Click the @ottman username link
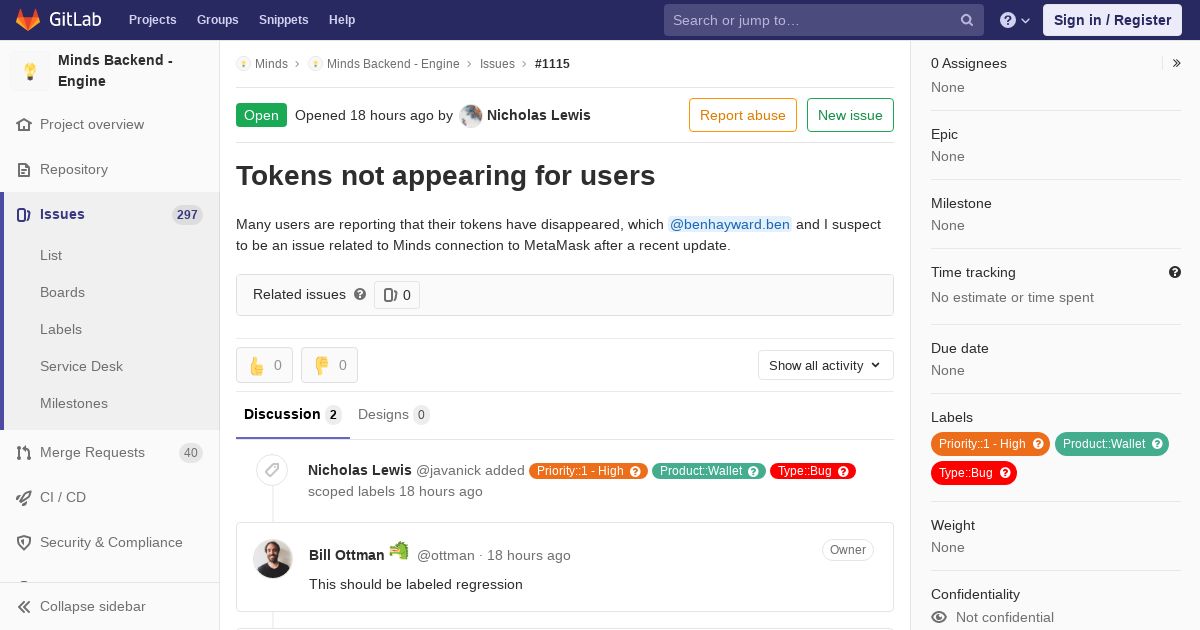The width and height of the screenshot is (1200, 630). [446, 556]
